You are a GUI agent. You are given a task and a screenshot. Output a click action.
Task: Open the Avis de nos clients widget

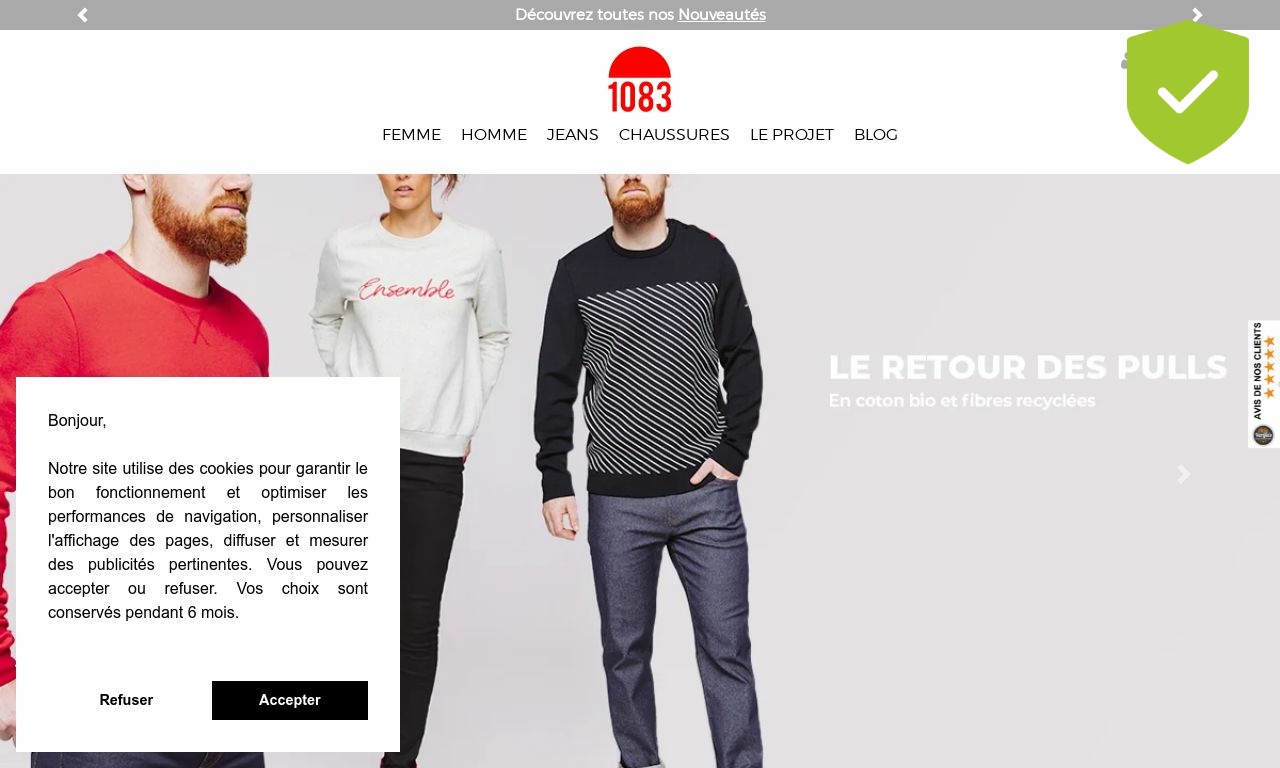point(1264,384)
